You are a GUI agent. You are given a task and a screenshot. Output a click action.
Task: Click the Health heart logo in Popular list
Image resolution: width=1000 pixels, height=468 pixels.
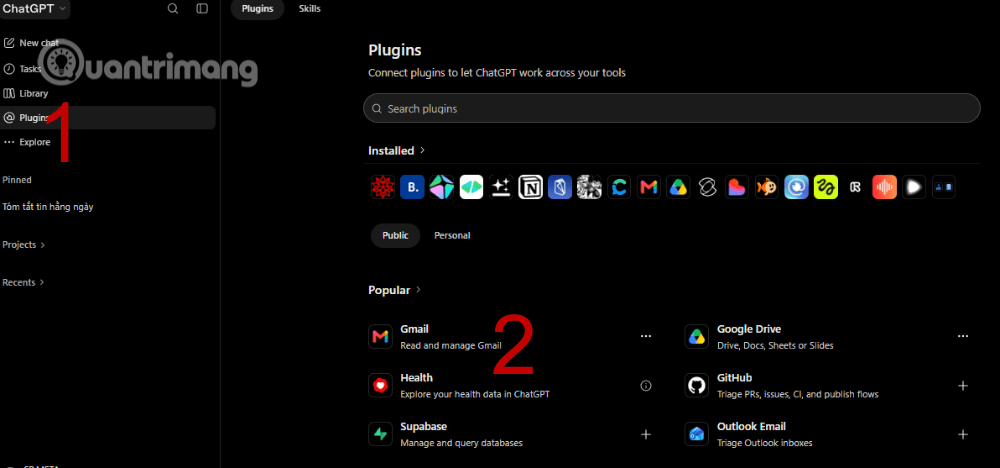pyautogui.click(x=380, y=385)
